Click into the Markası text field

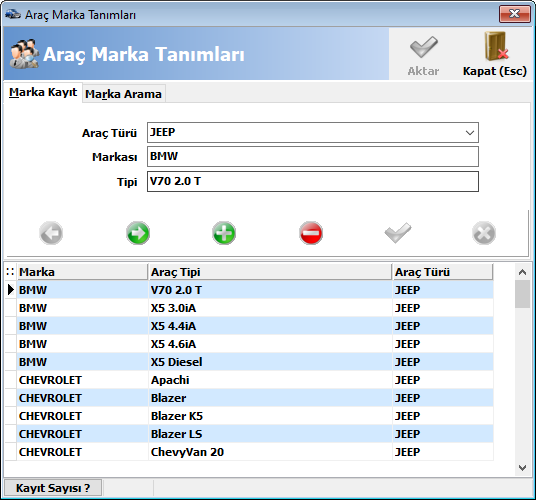pyautogui.click(x=313, y=157)
